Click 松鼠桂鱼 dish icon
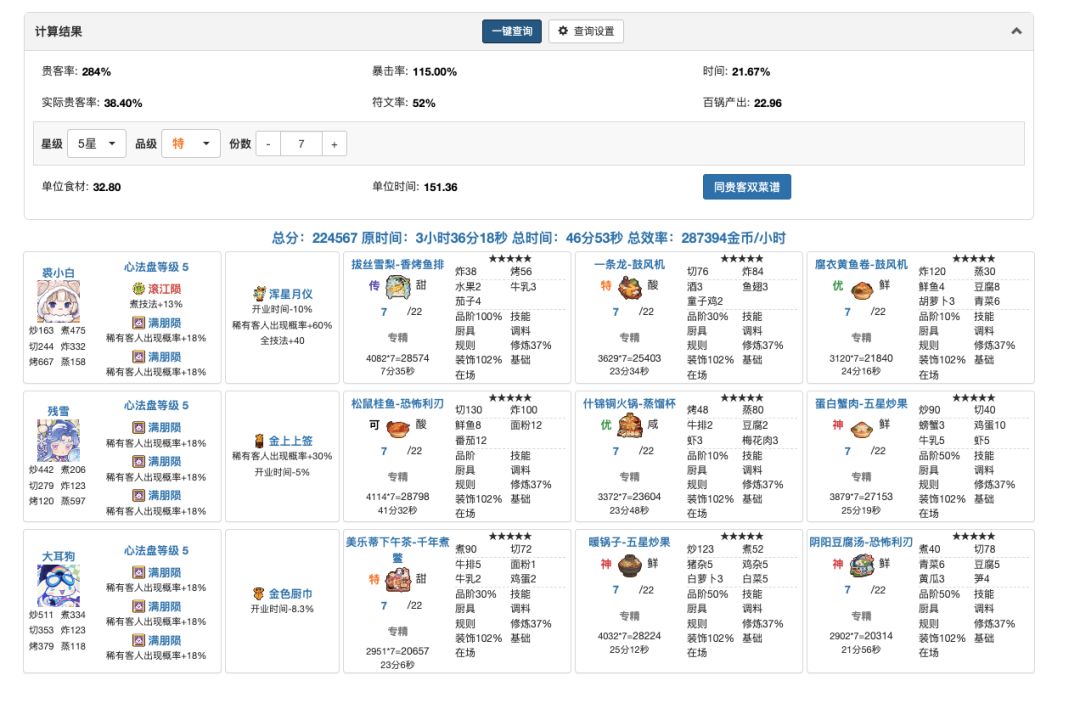 click(x=397, y=428)
